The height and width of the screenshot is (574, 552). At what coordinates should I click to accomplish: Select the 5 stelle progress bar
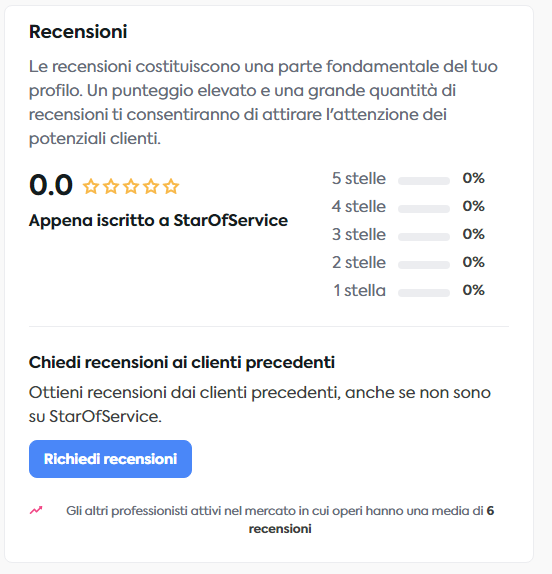point(424,181)
